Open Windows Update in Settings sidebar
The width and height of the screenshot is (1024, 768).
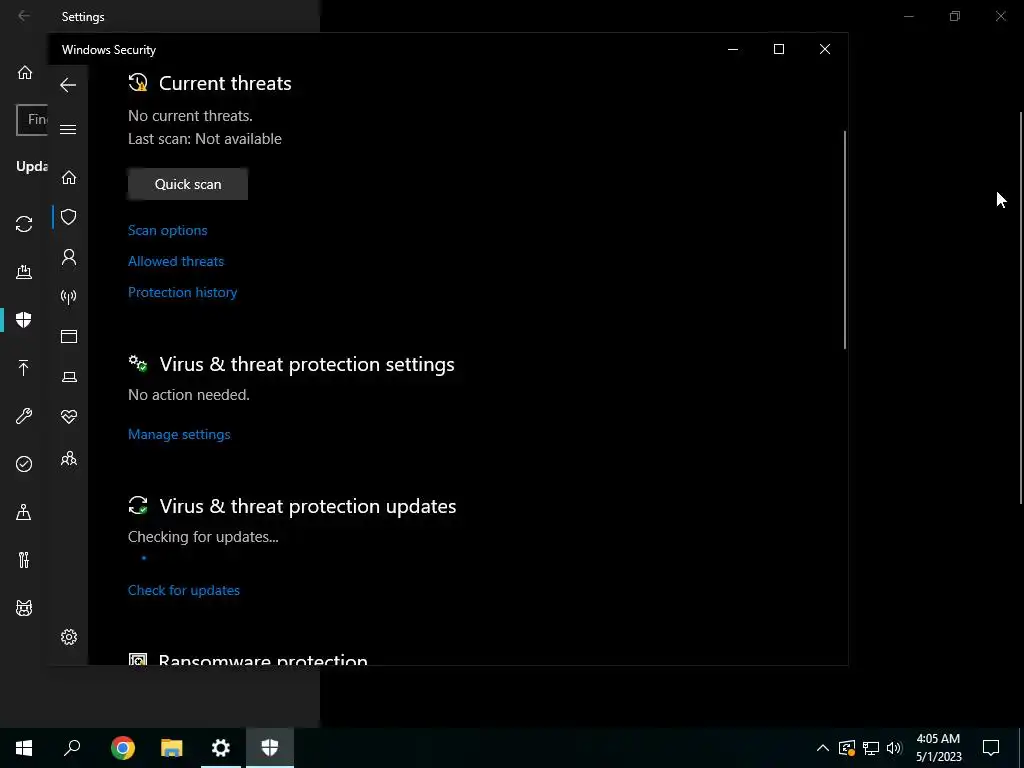(x=24, y=224)
